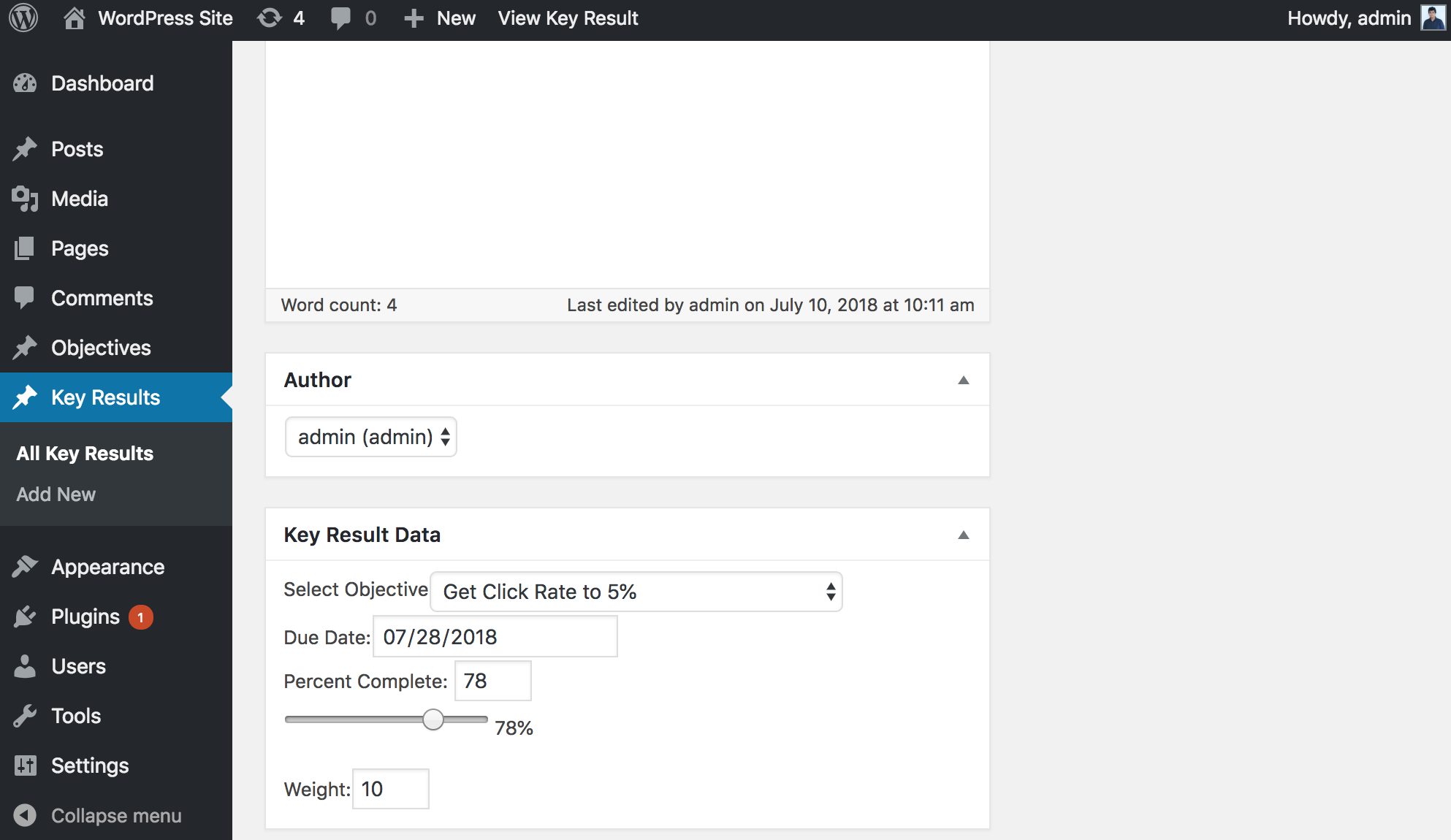Click the percent complete slider handle

click(x=433, y=719)
